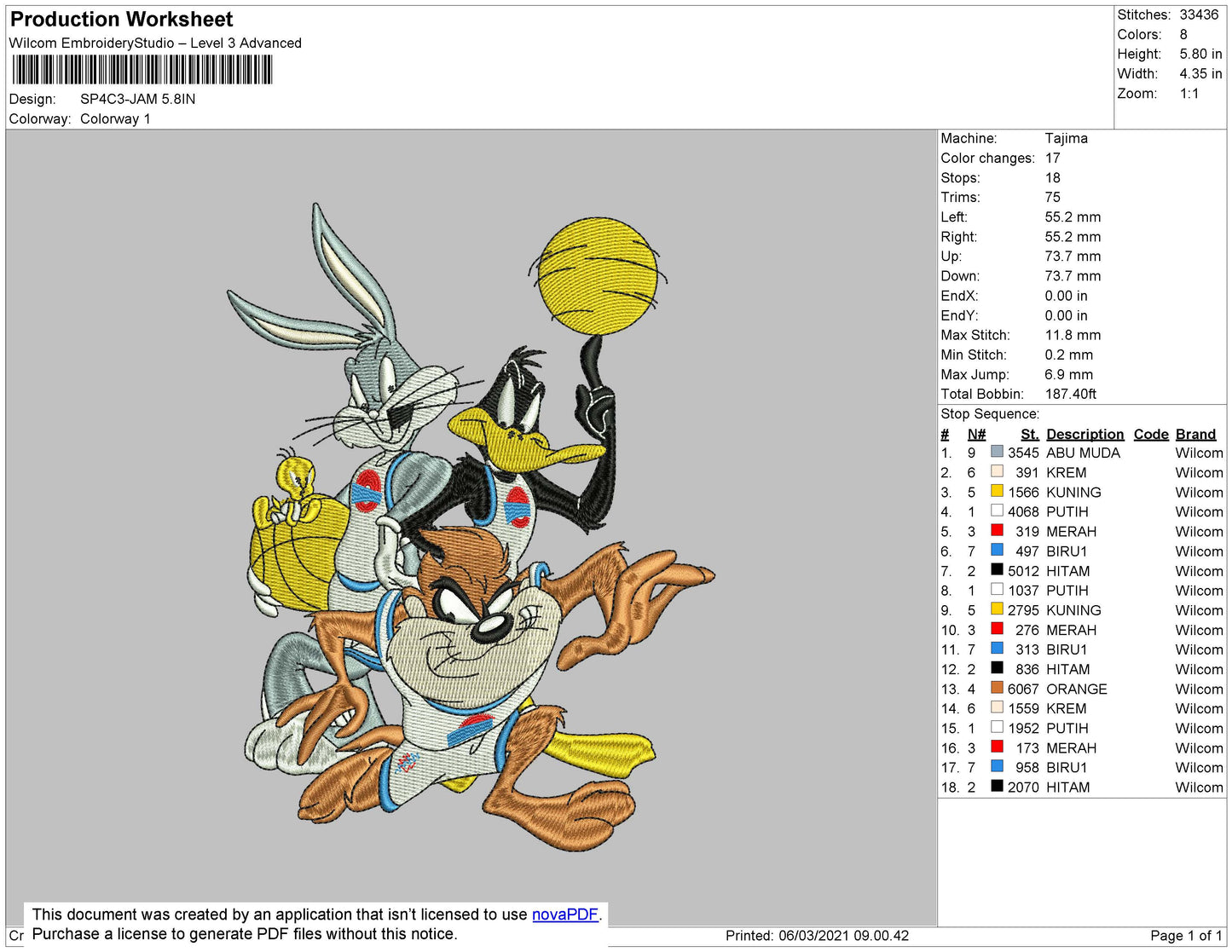
Task: Click the ORANGE swatch in row 13
Action: (x=997, y=688)
